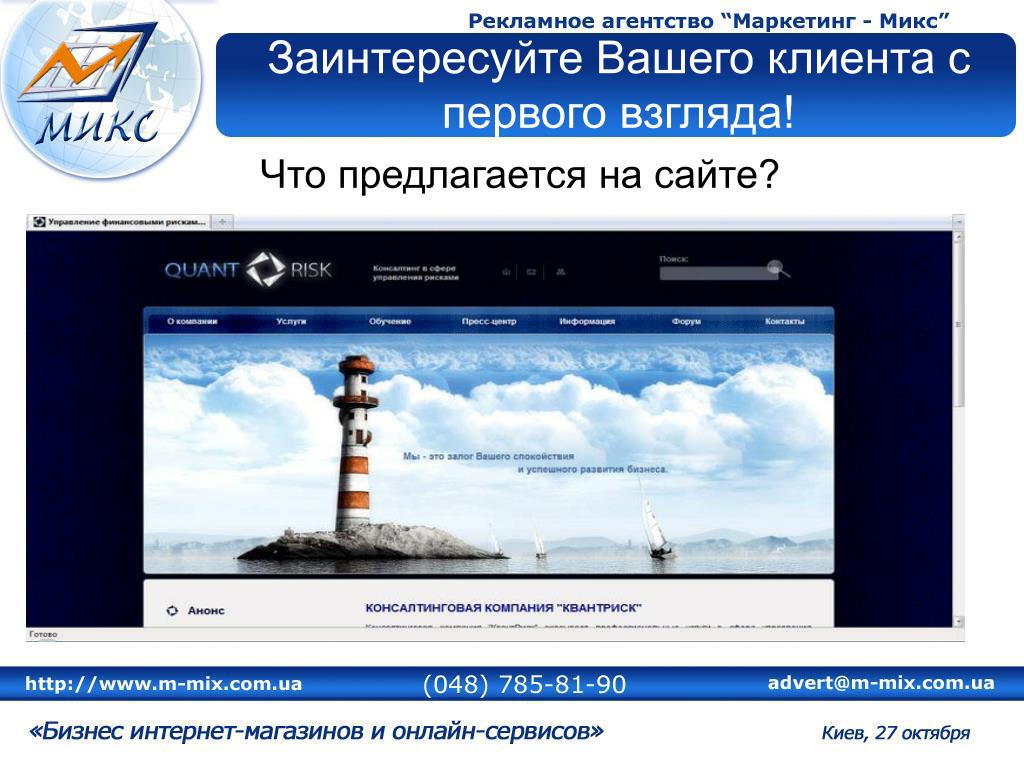Click the Что предлагается на сайте? subtitle
Screen dimensions: 1024x768
point(519,174)
